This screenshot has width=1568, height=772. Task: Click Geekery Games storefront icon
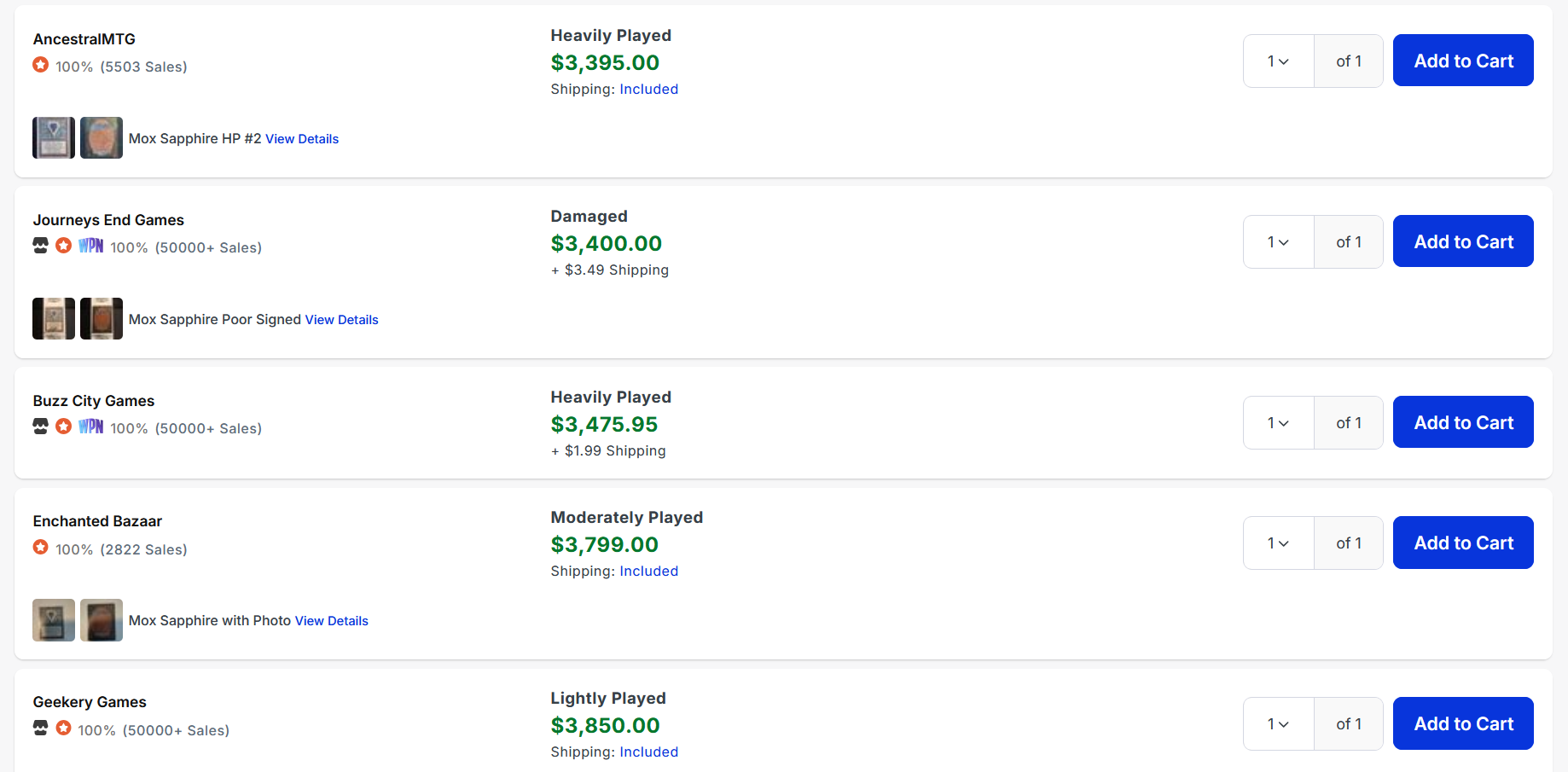[x=40, y=728]
